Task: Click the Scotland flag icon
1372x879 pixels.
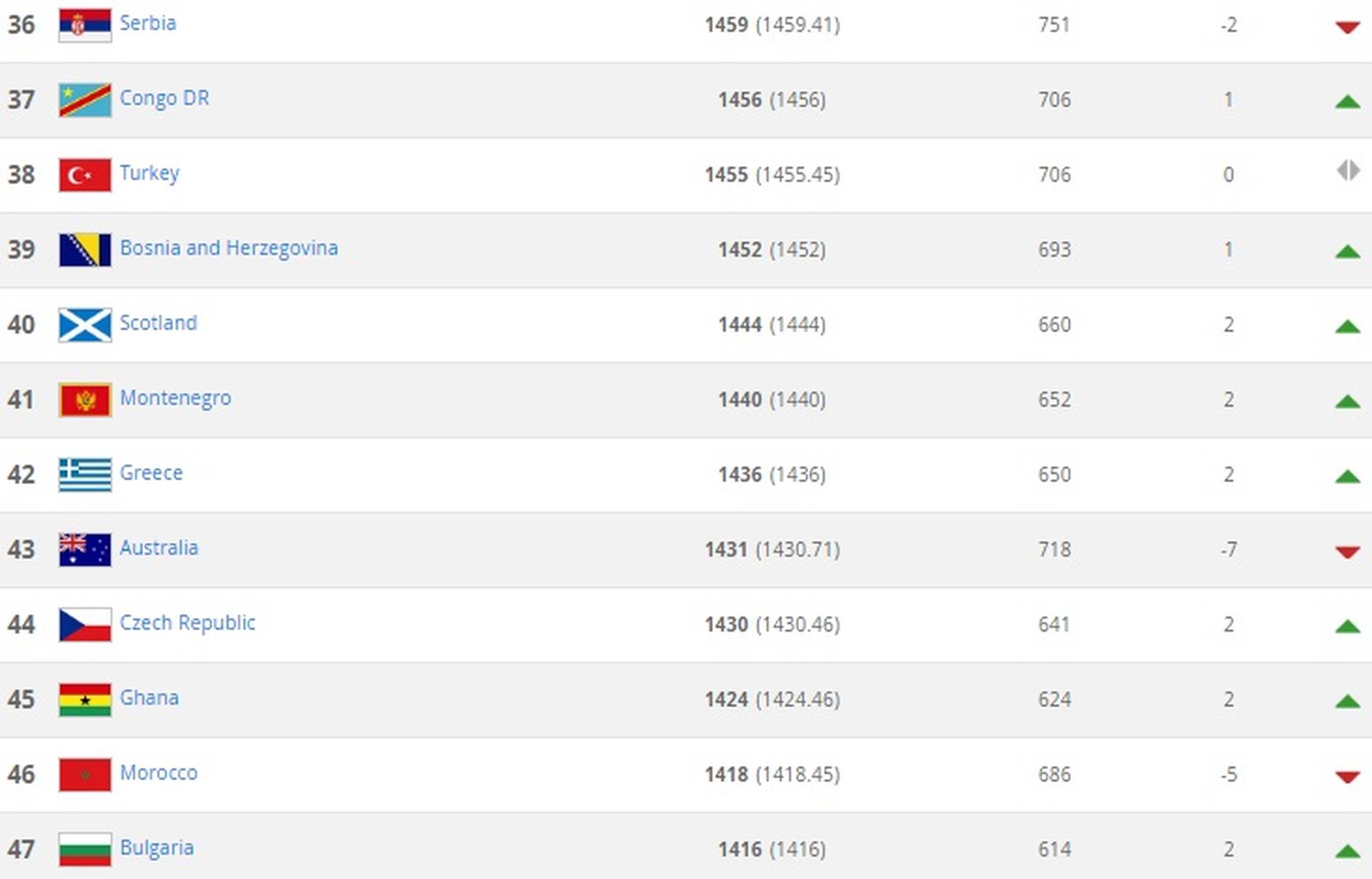Action: tap(85, 325)
